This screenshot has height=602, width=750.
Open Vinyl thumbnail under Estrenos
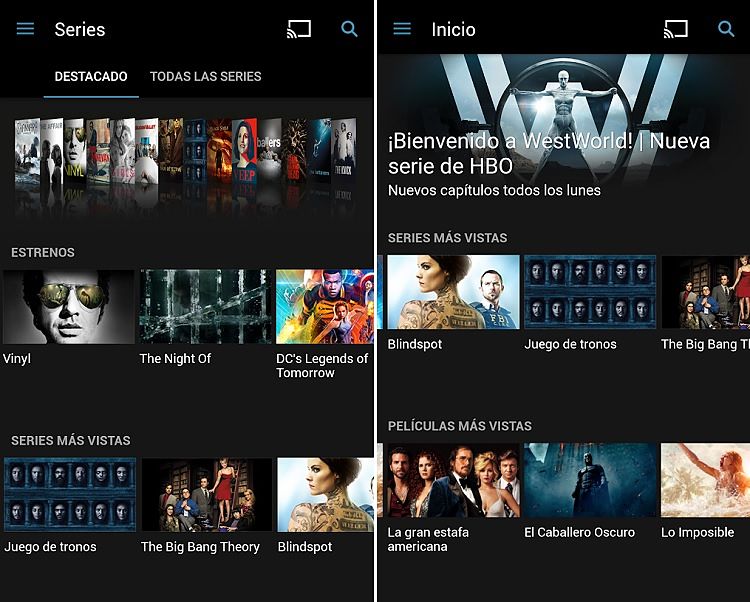coord(69,306)
